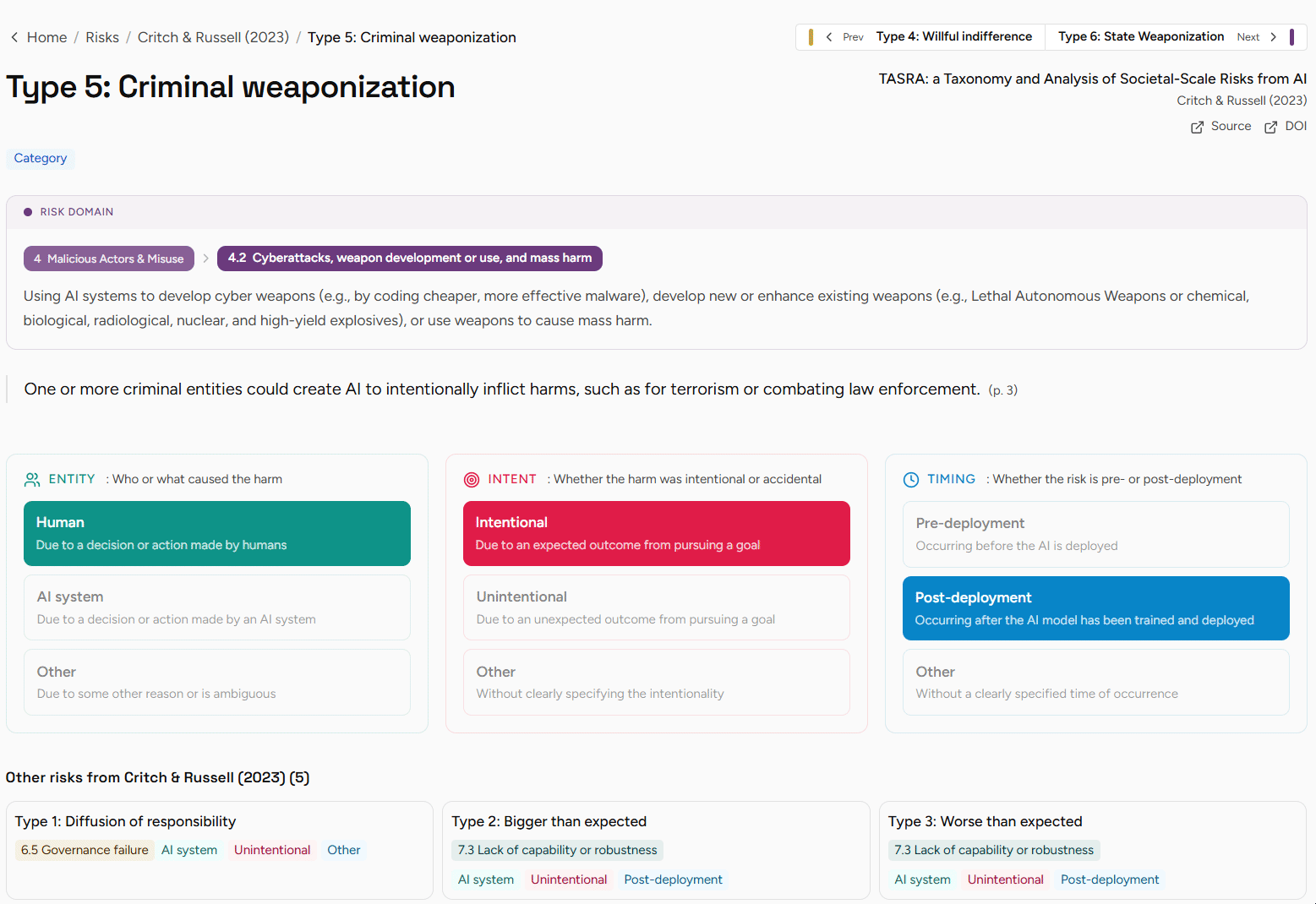Click current breadcrumb Type 5: Criminal weaponization
The width and height of the screenshot is (1316, 904).
click(412, 37)
